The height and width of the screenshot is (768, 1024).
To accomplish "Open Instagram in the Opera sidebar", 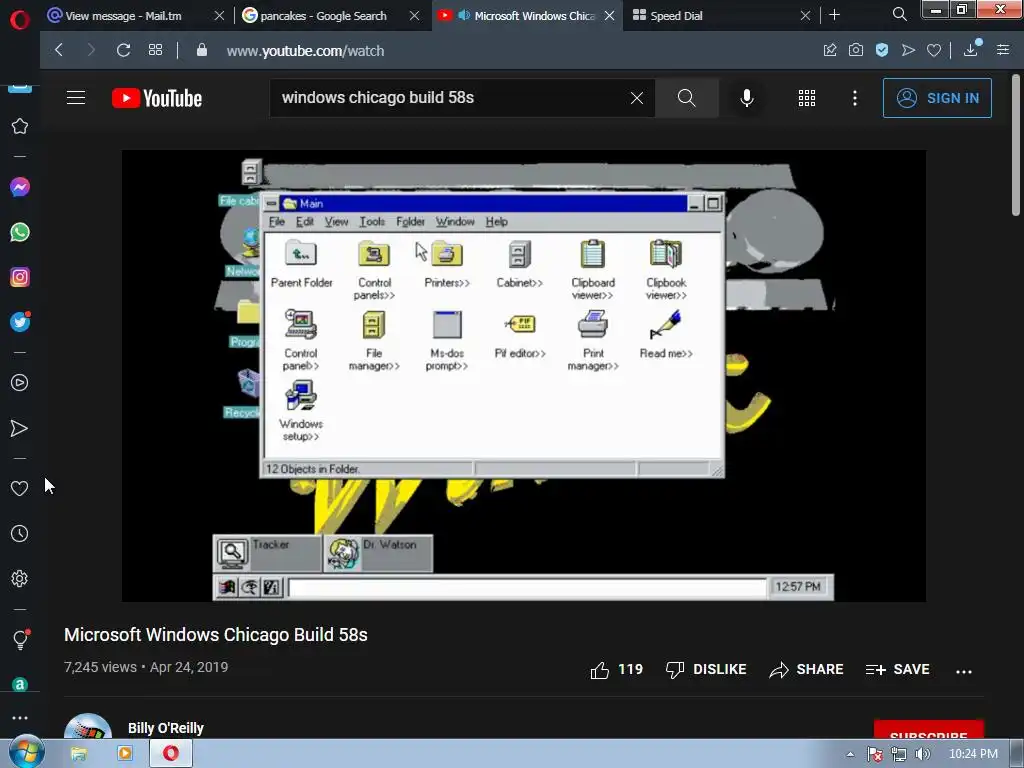I will [20, 278].
